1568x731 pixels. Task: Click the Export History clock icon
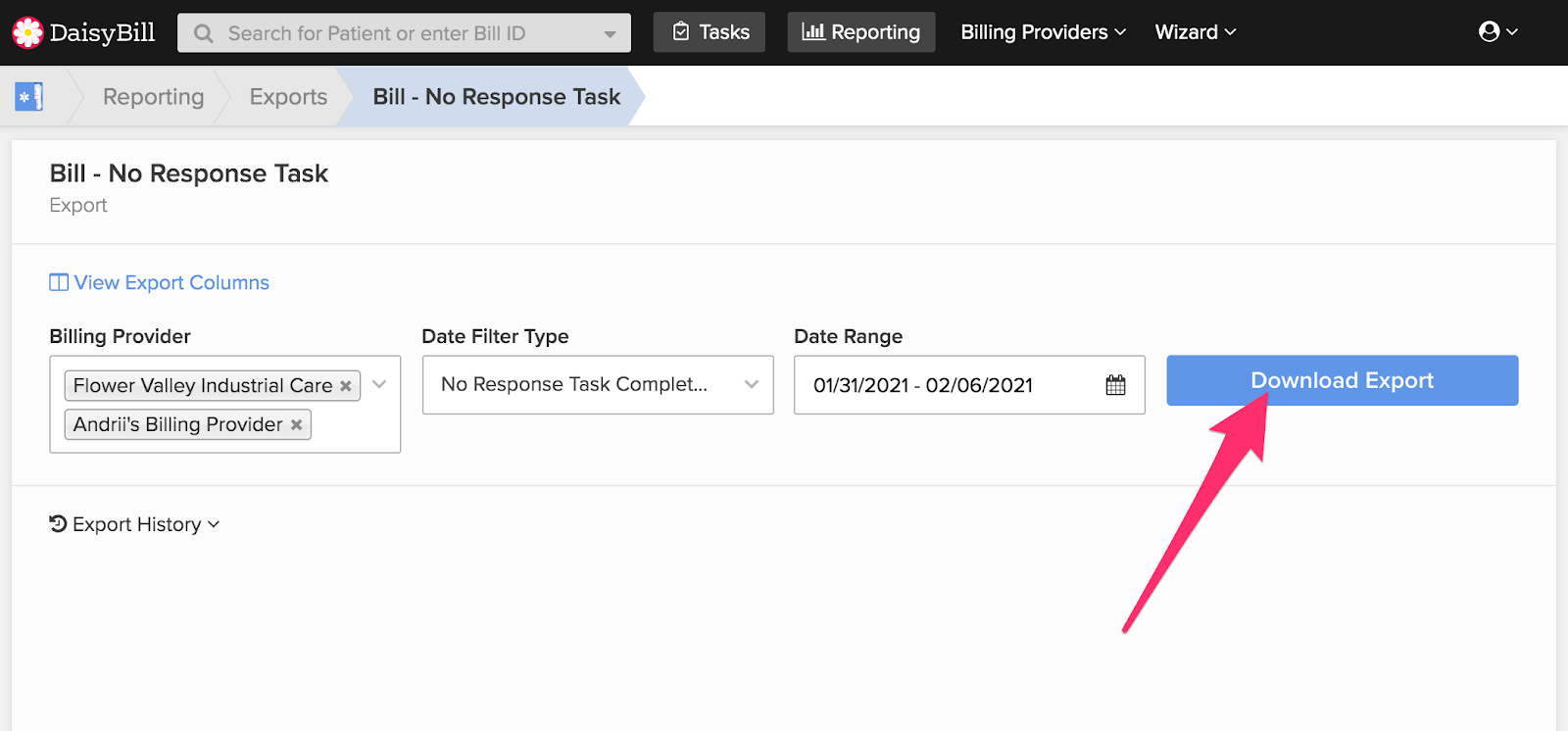[58, 524]
